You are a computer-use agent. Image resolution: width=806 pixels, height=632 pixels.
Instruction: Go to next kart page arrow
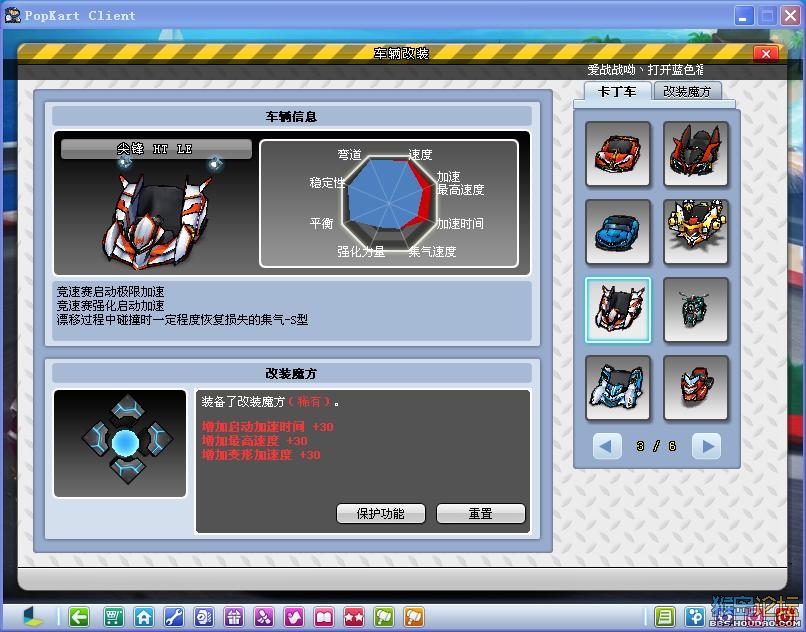pos(706,446)
